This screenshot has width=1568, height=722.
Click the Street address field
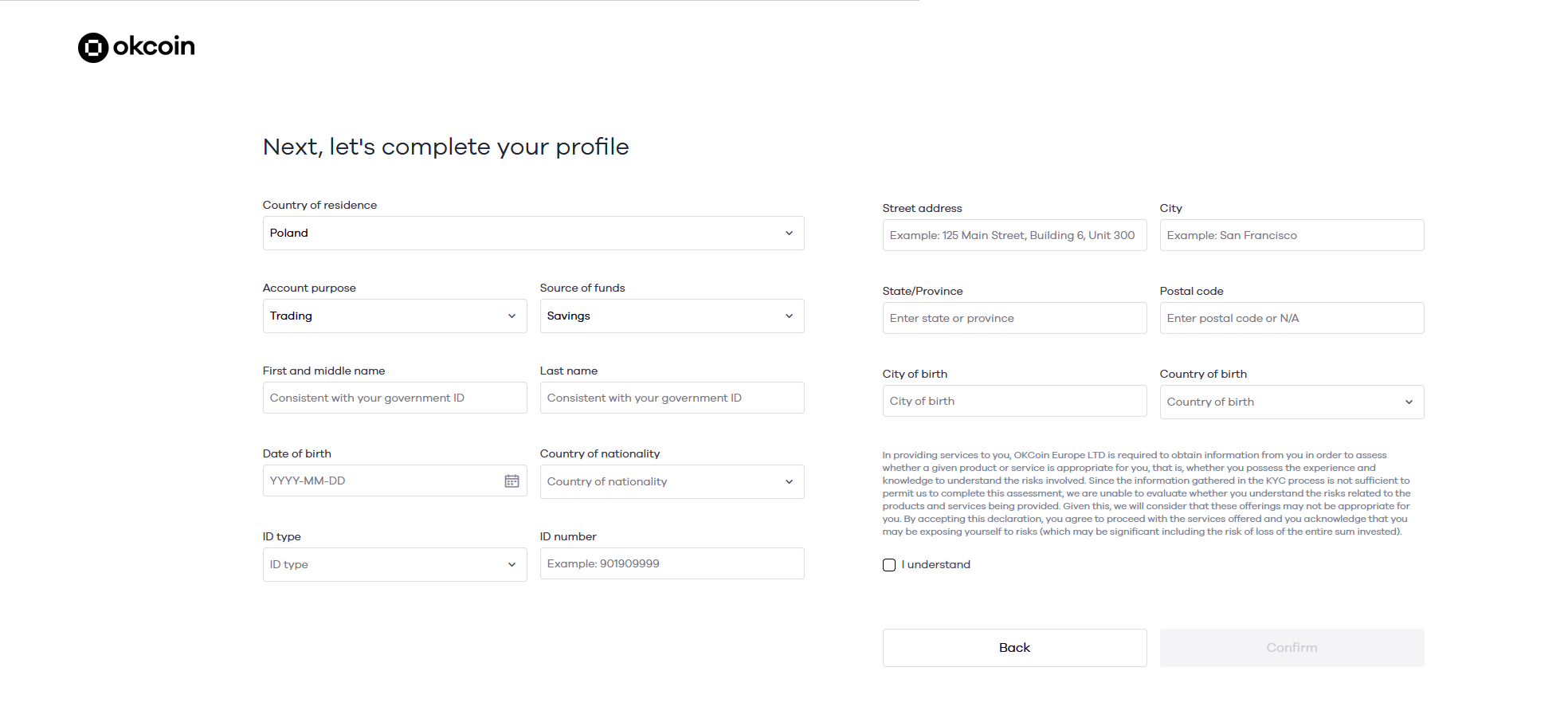[1014, 236]
